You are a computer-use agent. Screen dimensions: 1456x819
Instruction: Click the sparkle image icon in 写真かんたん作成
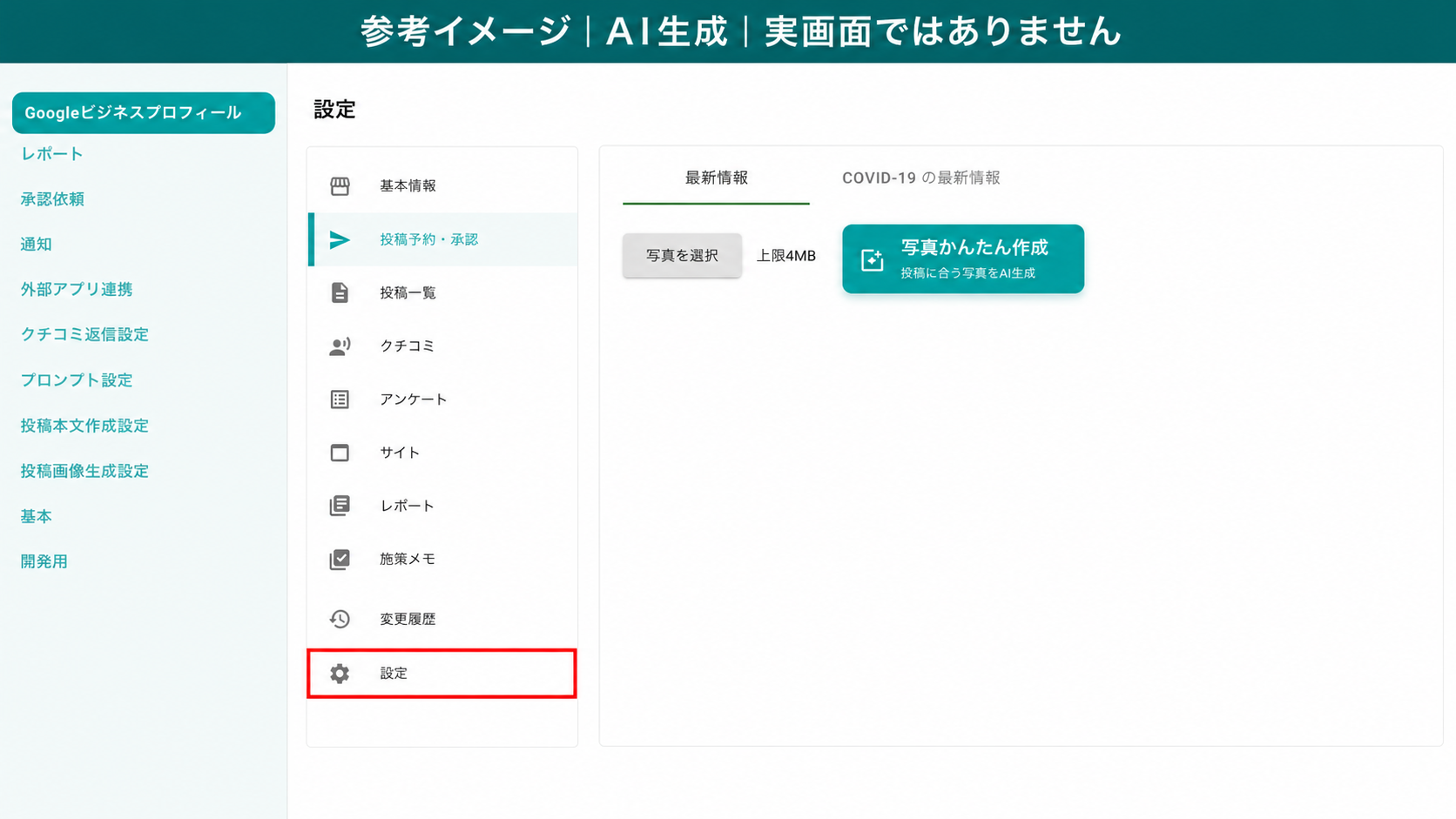tap(872, 259)
